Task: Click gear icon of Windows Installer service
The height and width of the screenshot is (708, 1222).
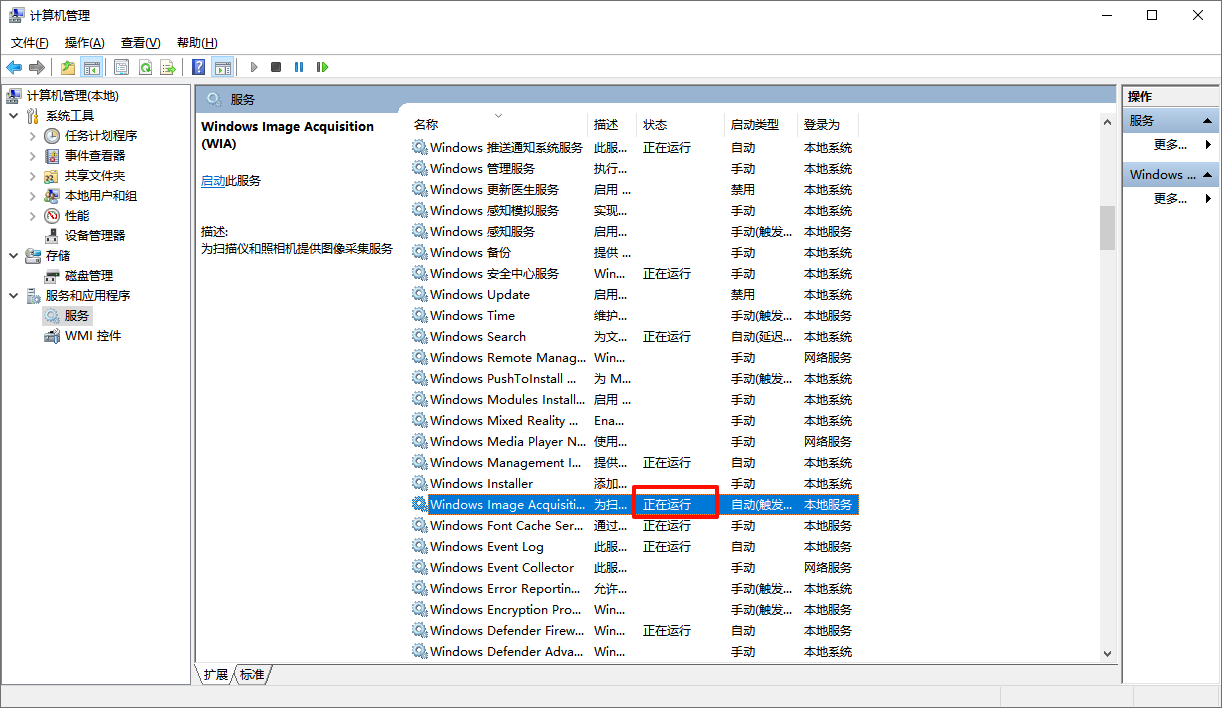Action: pyautogui.click(x=419, y=483)
